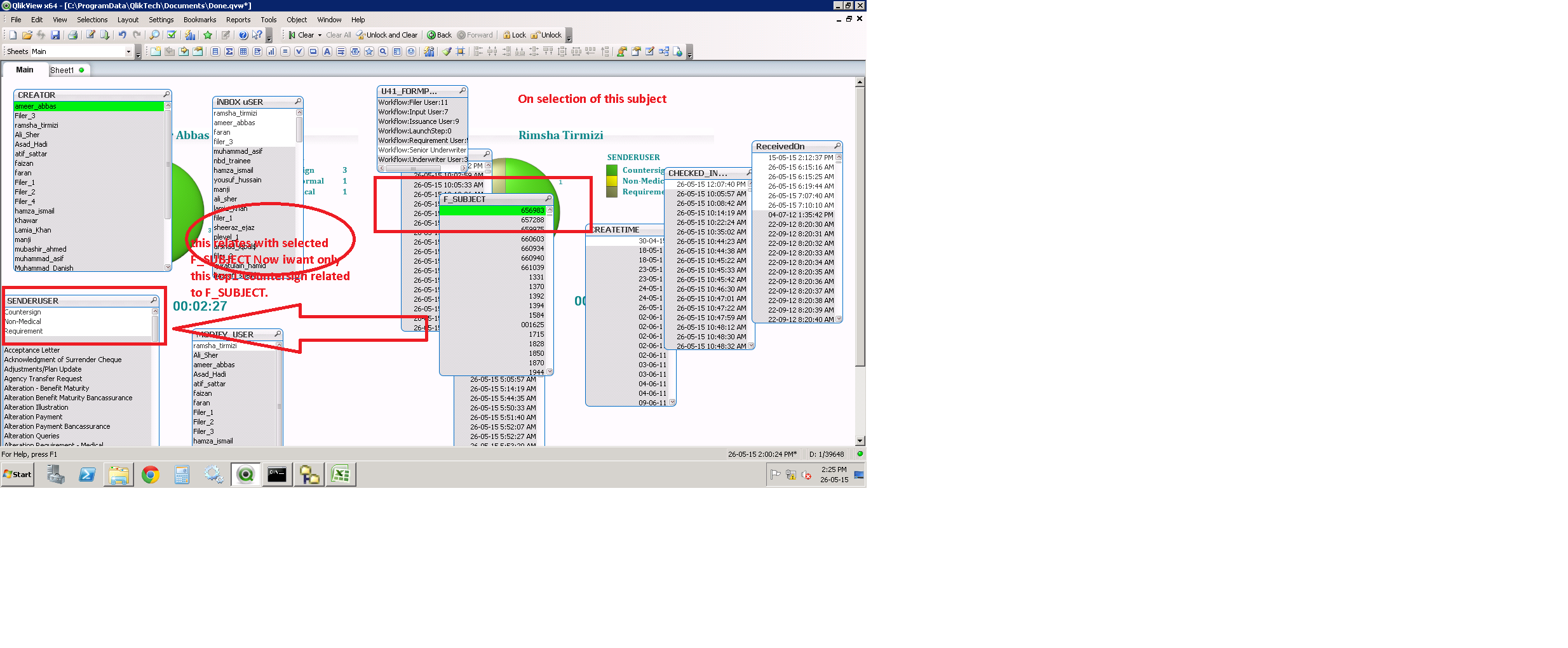This screenshot has height=648, width=1568.
Task: Create a Text Object with the A icon
Action: [327, 51]
